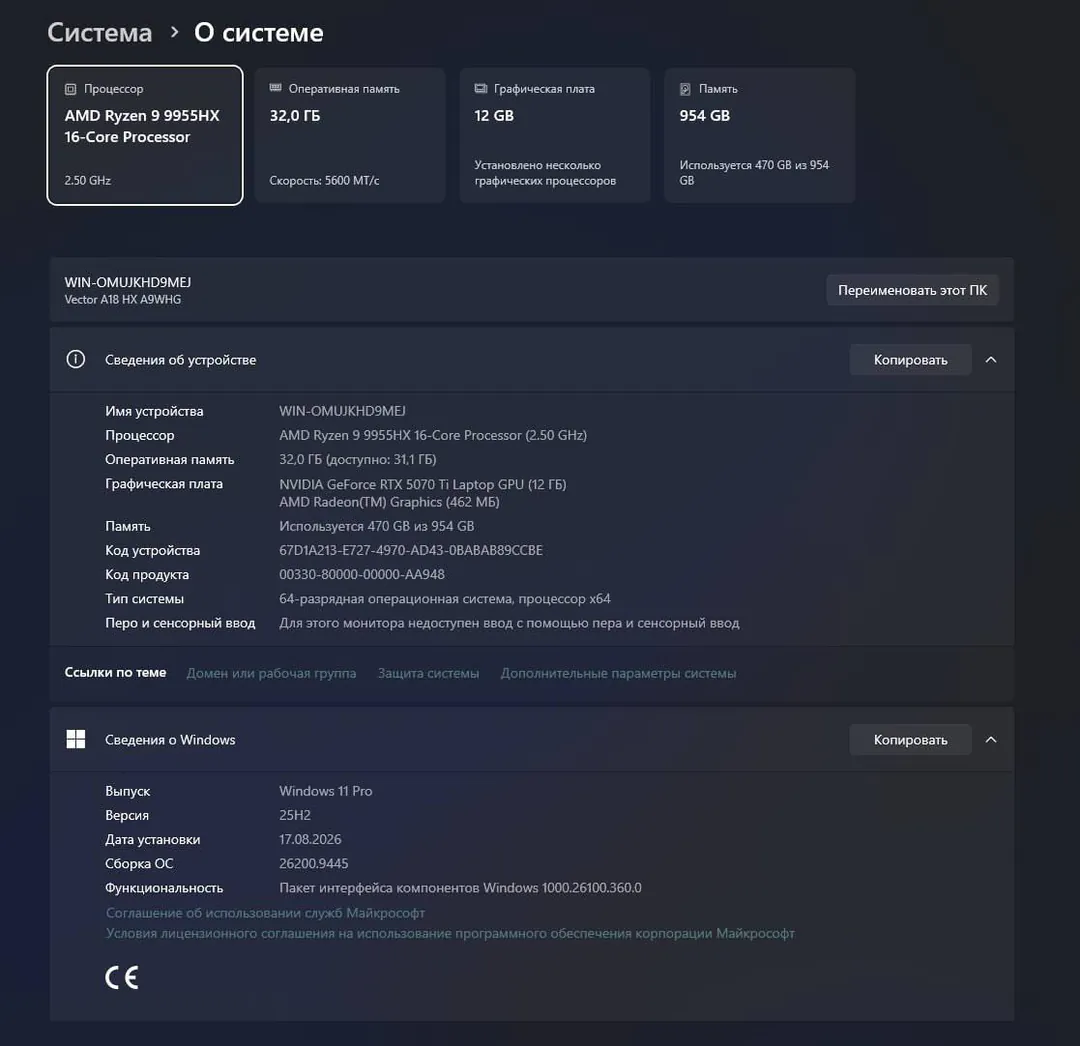Collapse the Сведения об устройстве section

(x=991, y=359)
